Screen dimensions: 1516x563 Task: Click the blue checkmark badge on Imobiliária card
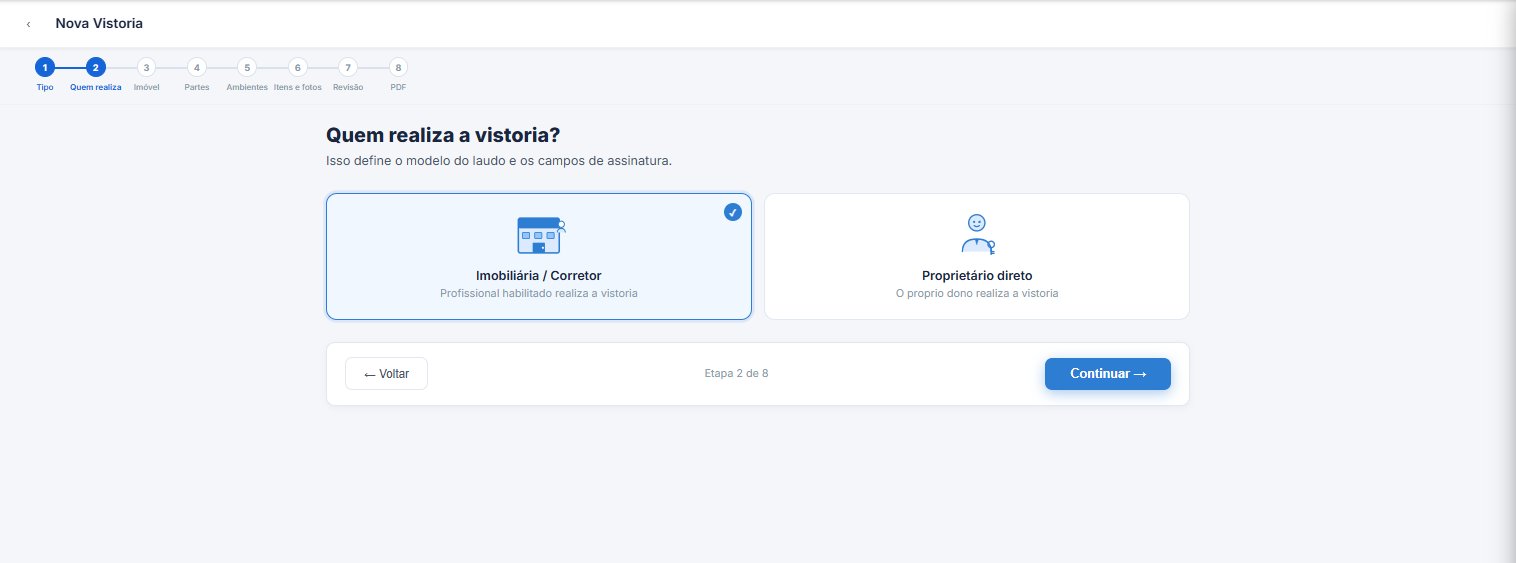[733, 212]
